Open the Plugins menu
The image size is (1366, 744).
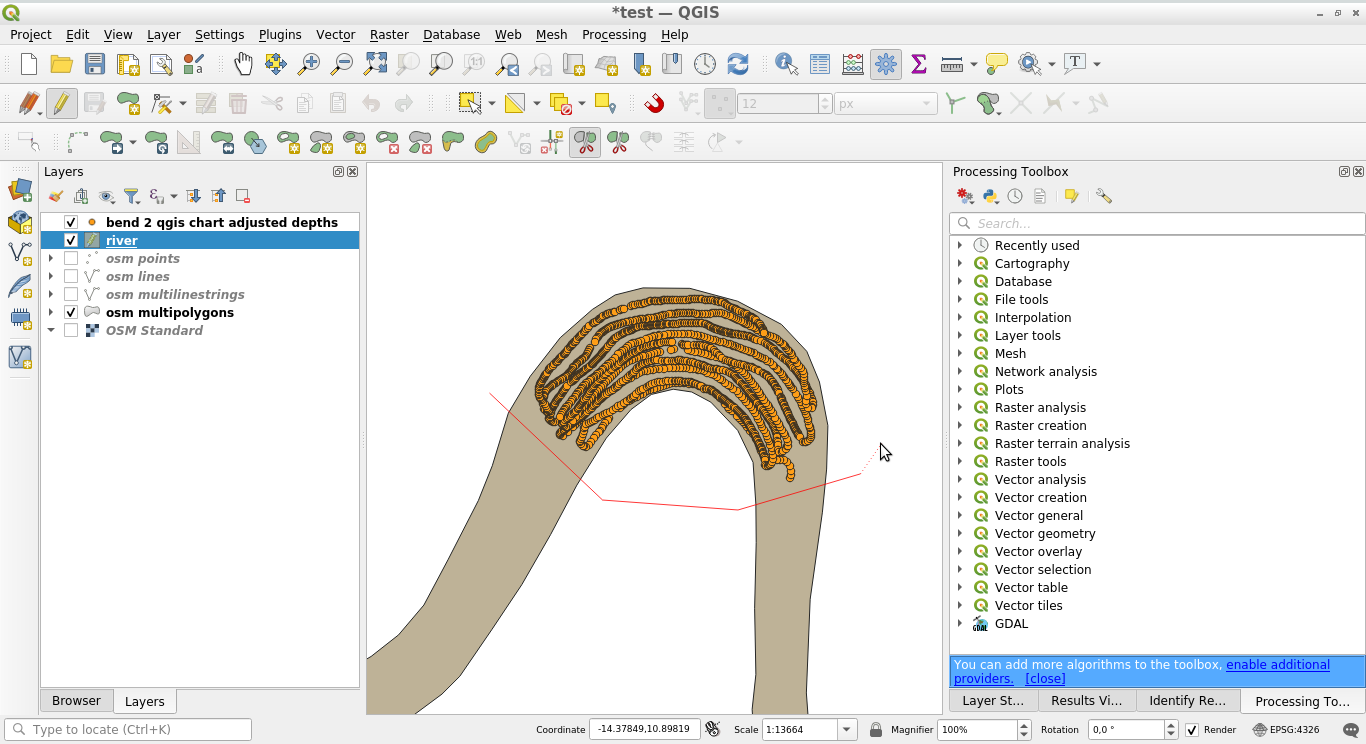pos(280,34)
